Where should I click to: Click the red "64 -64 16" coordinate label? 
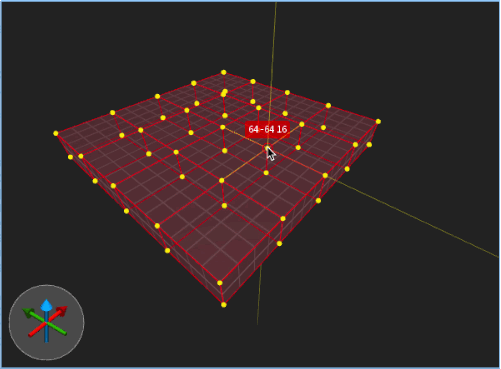pyautogui.click(x=267, y=129)
